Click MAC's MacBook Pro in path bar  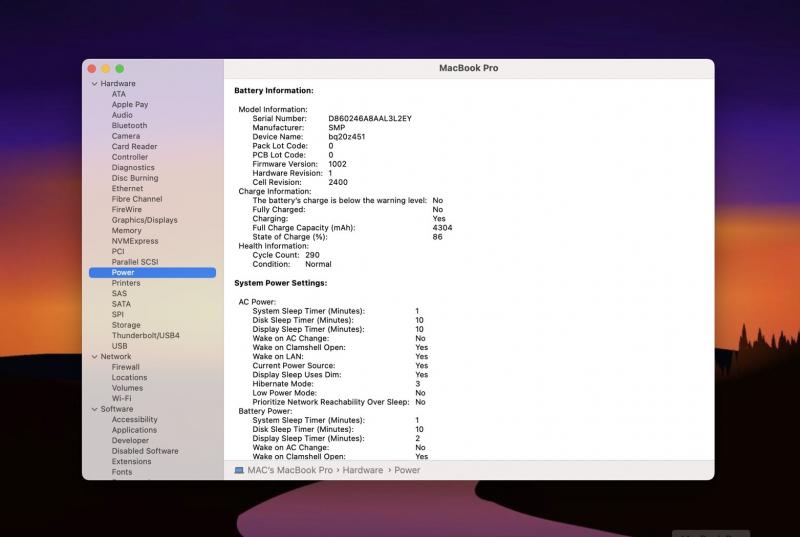pos(290,470)
